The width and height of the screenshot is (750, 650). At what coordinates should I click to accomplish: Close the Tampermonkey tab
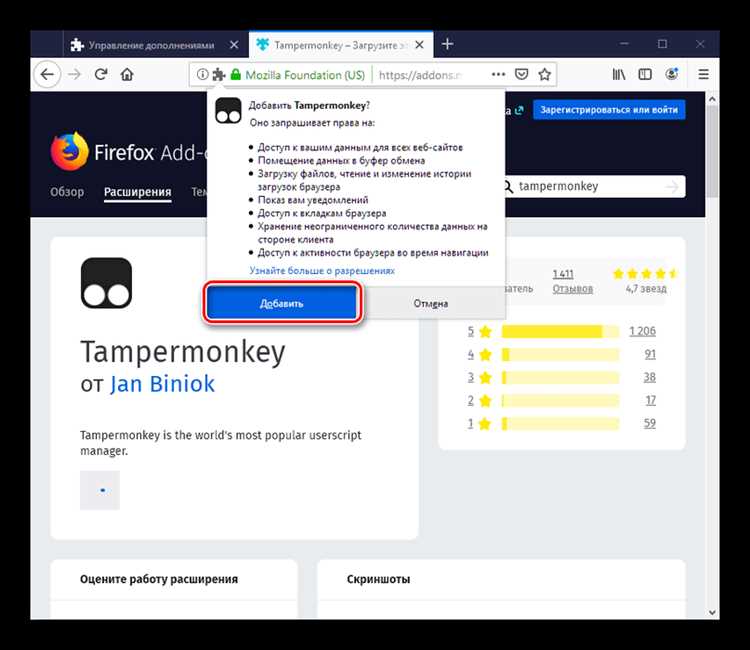[419, 44]
